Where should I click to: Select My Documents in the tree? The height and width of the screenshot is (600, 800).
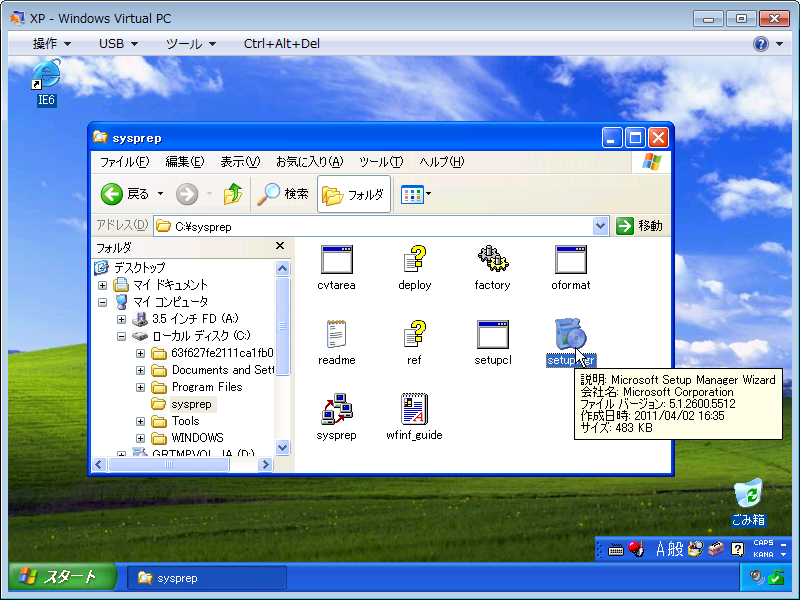[x=170, y=285]
